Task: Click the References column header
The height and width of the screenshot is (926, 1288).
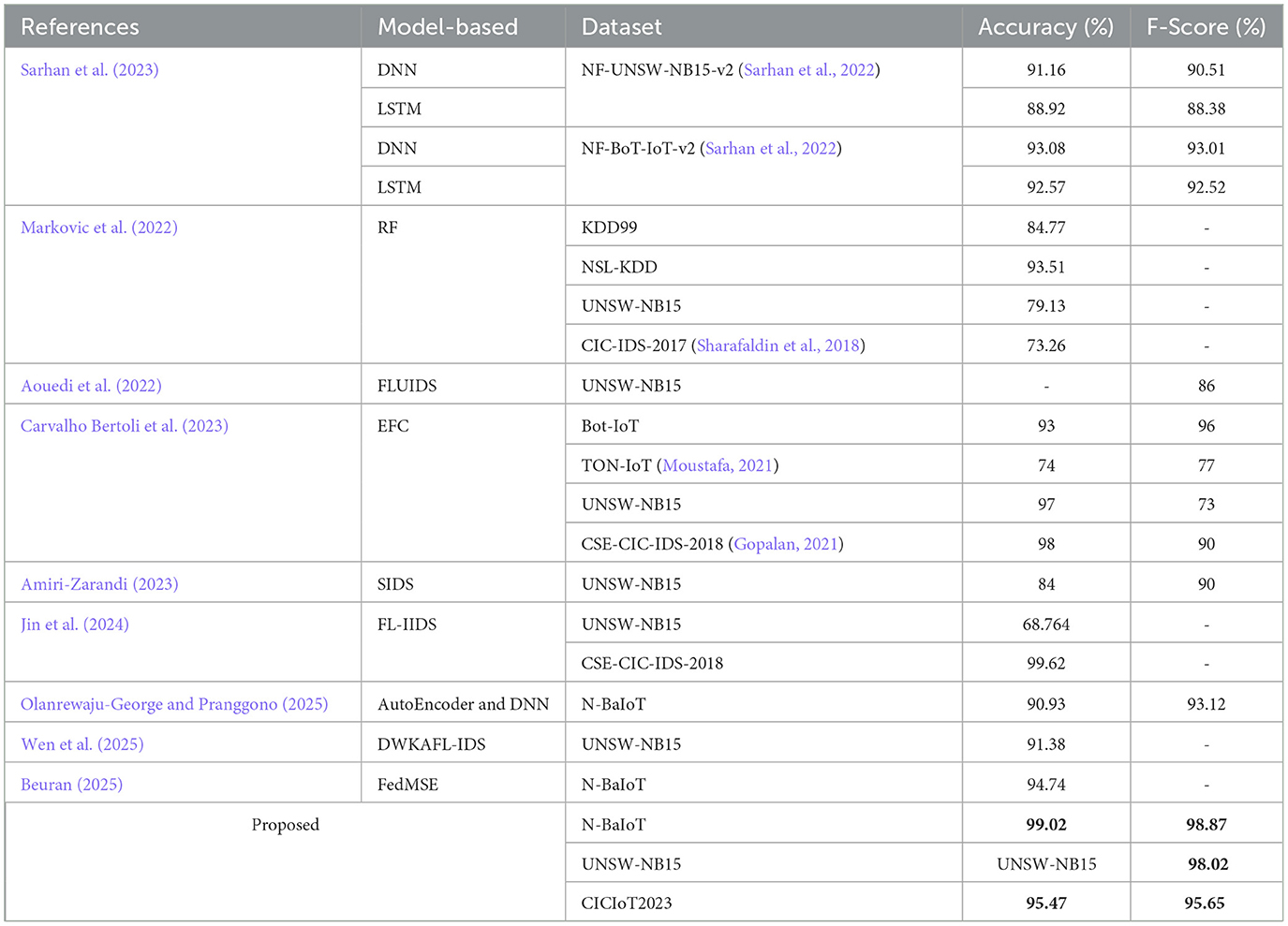Action: click(80, 27)
